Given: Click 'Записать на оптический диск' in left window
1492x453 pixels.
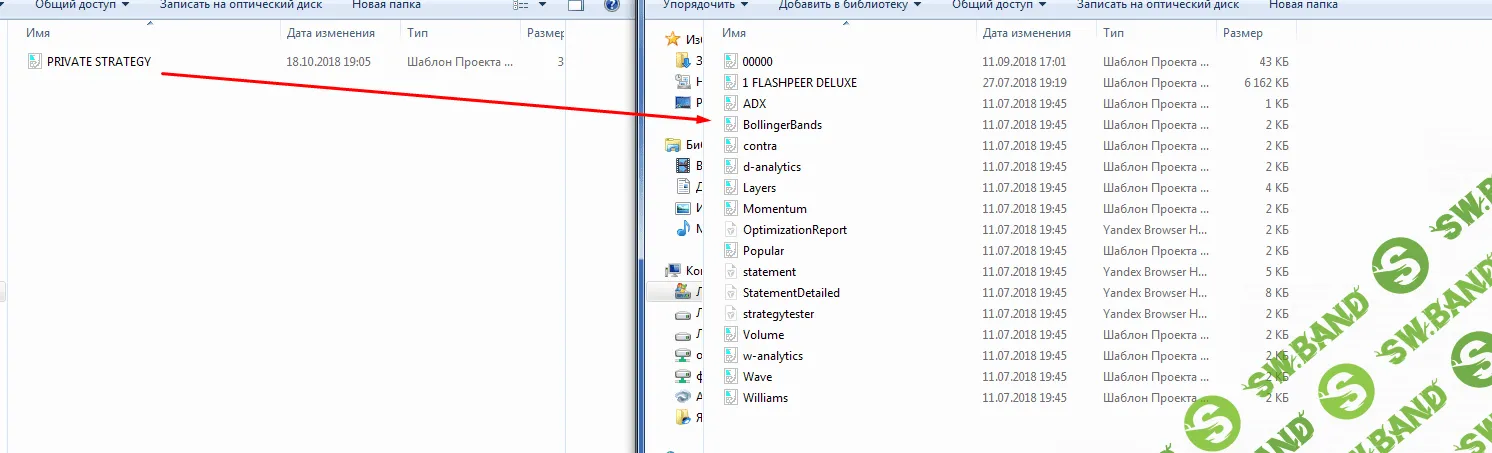Looking at the screenshot, I should click(240, 5).
